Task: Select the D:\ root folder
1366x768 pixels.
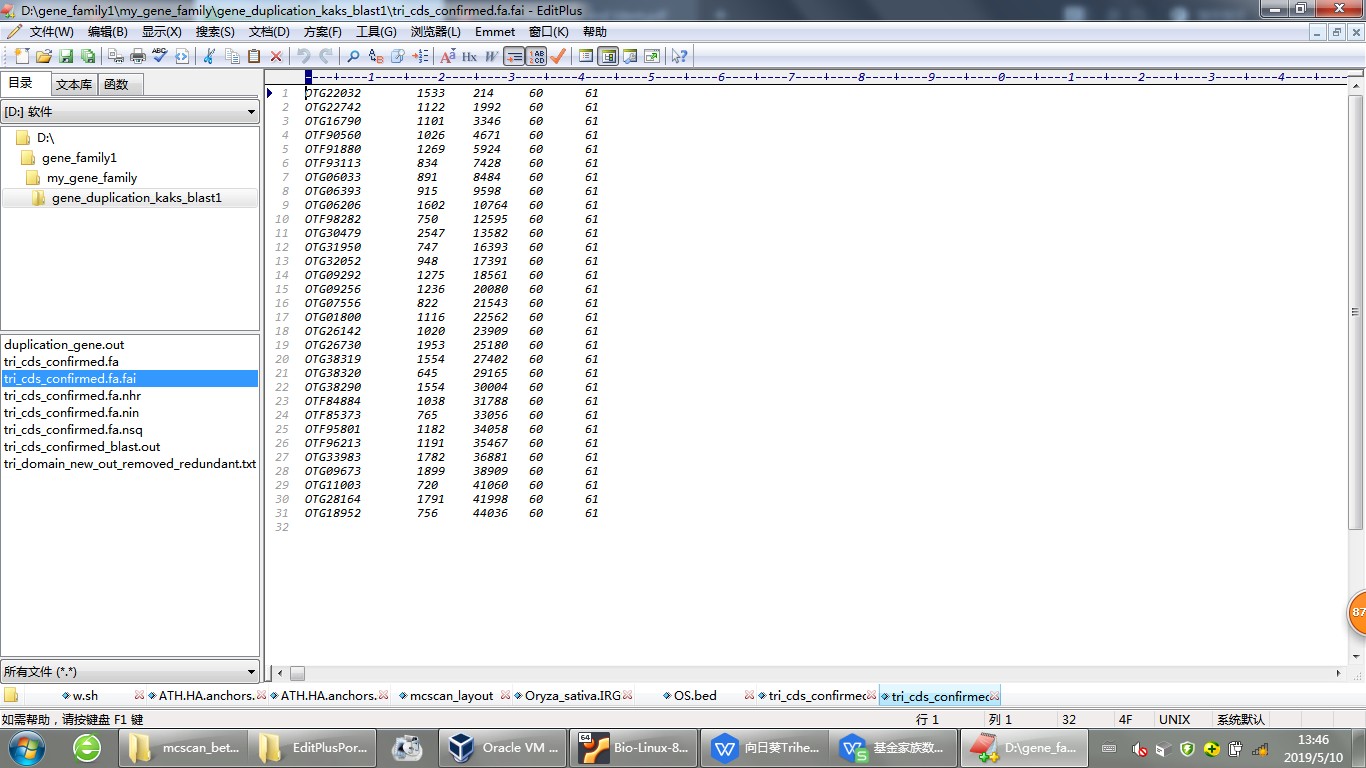Action: click(46, 138)
